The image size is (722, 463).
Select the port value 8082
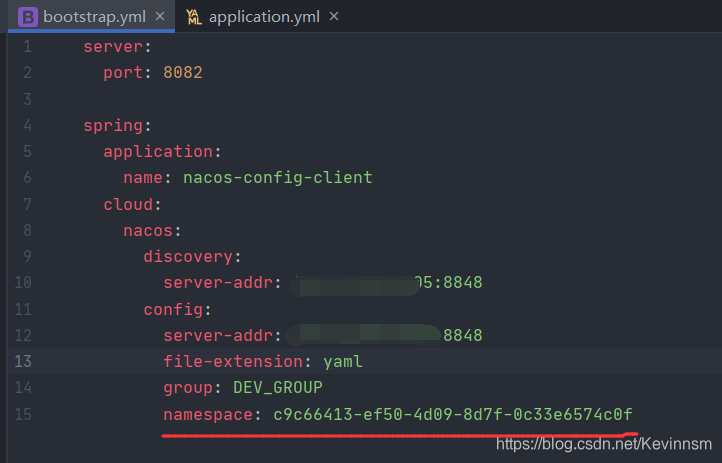[183, 73]
